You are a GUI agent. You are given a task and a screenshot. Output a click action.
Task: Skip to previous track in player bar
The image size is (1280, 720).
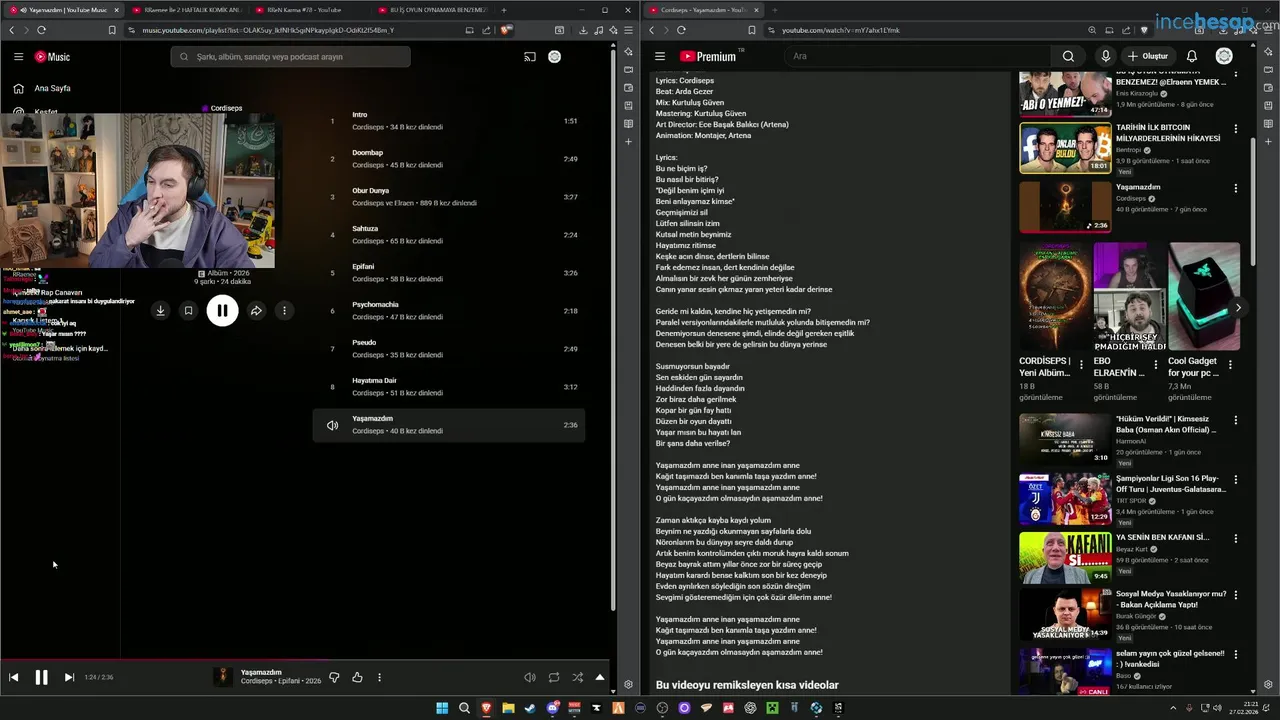[x=14, y=677]
